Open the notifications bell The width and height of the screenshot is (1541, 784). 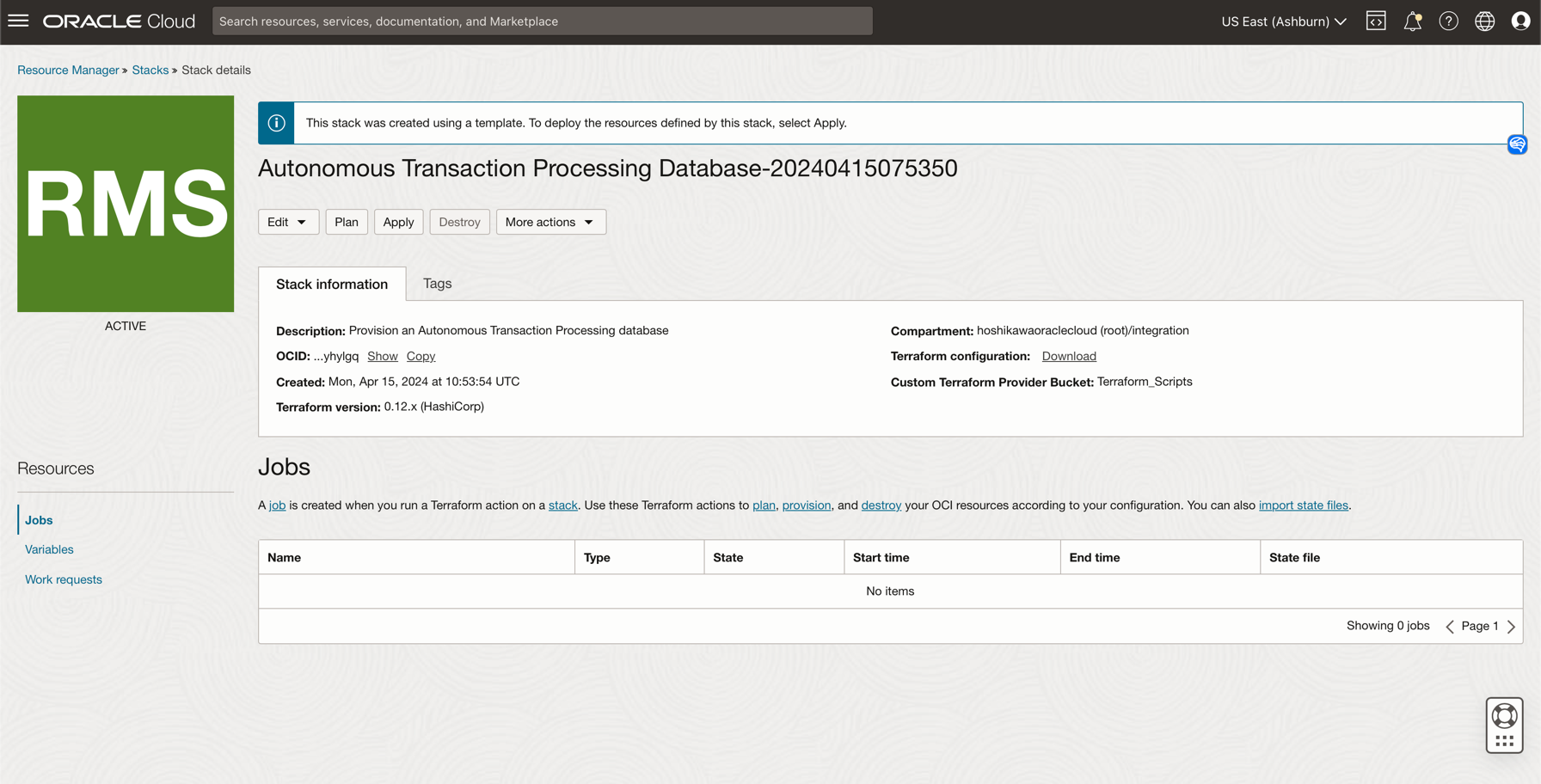1412,21
